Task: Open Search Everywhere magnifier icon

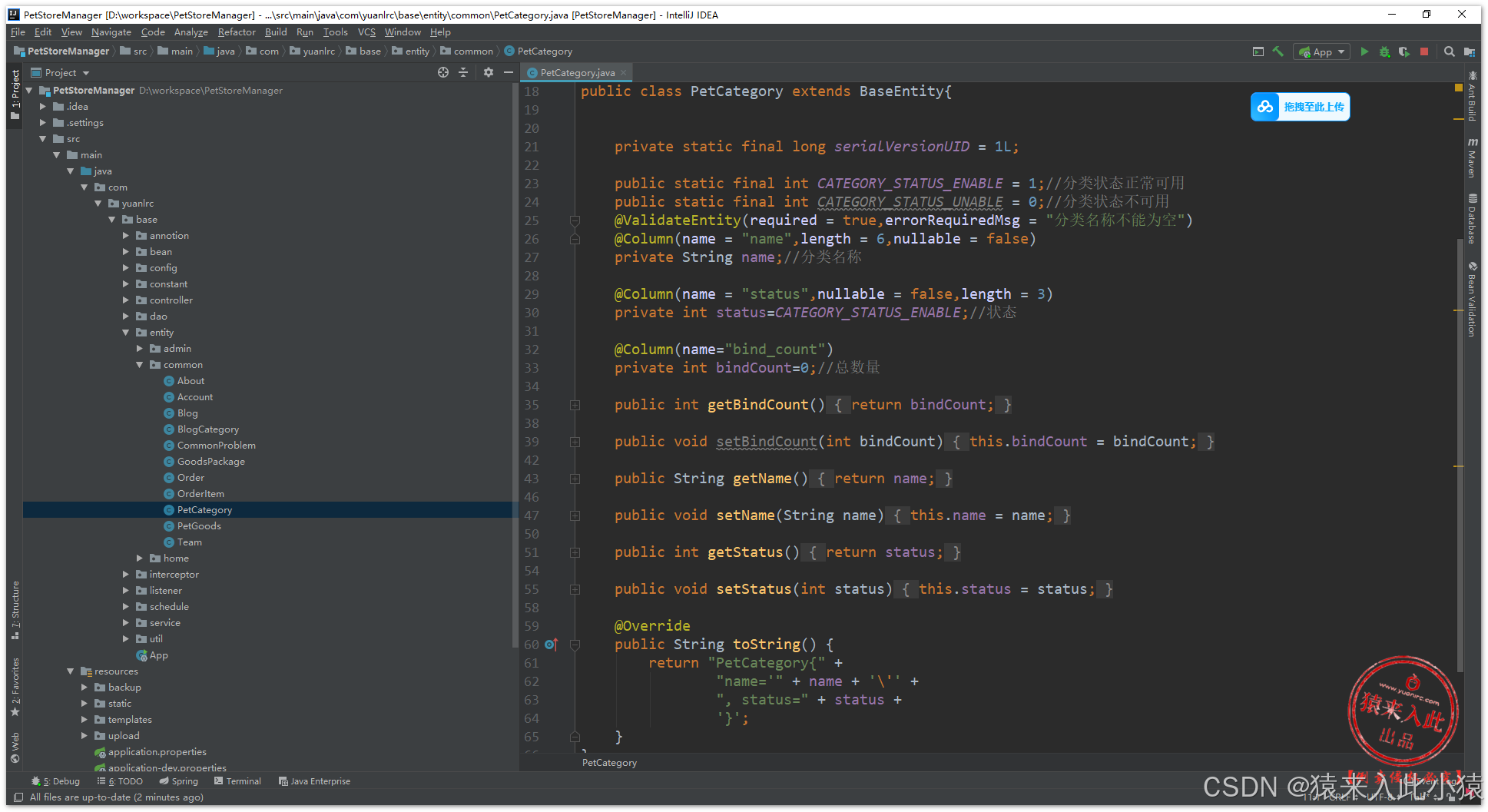Action: tap(1449, 51)
